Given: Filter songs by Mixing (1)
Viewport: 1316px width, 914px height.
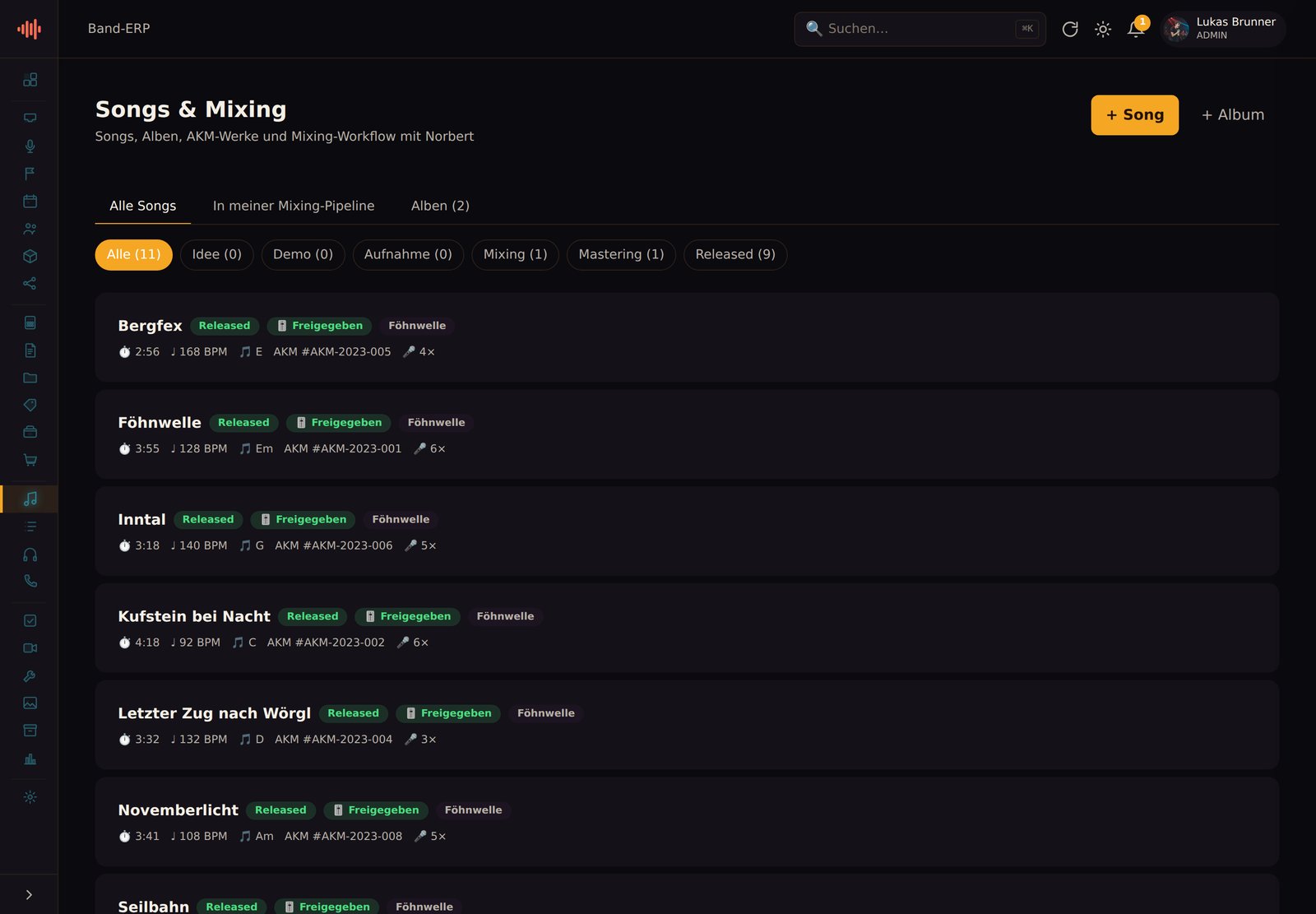Looking at the screenshot, I should point(515,255).
